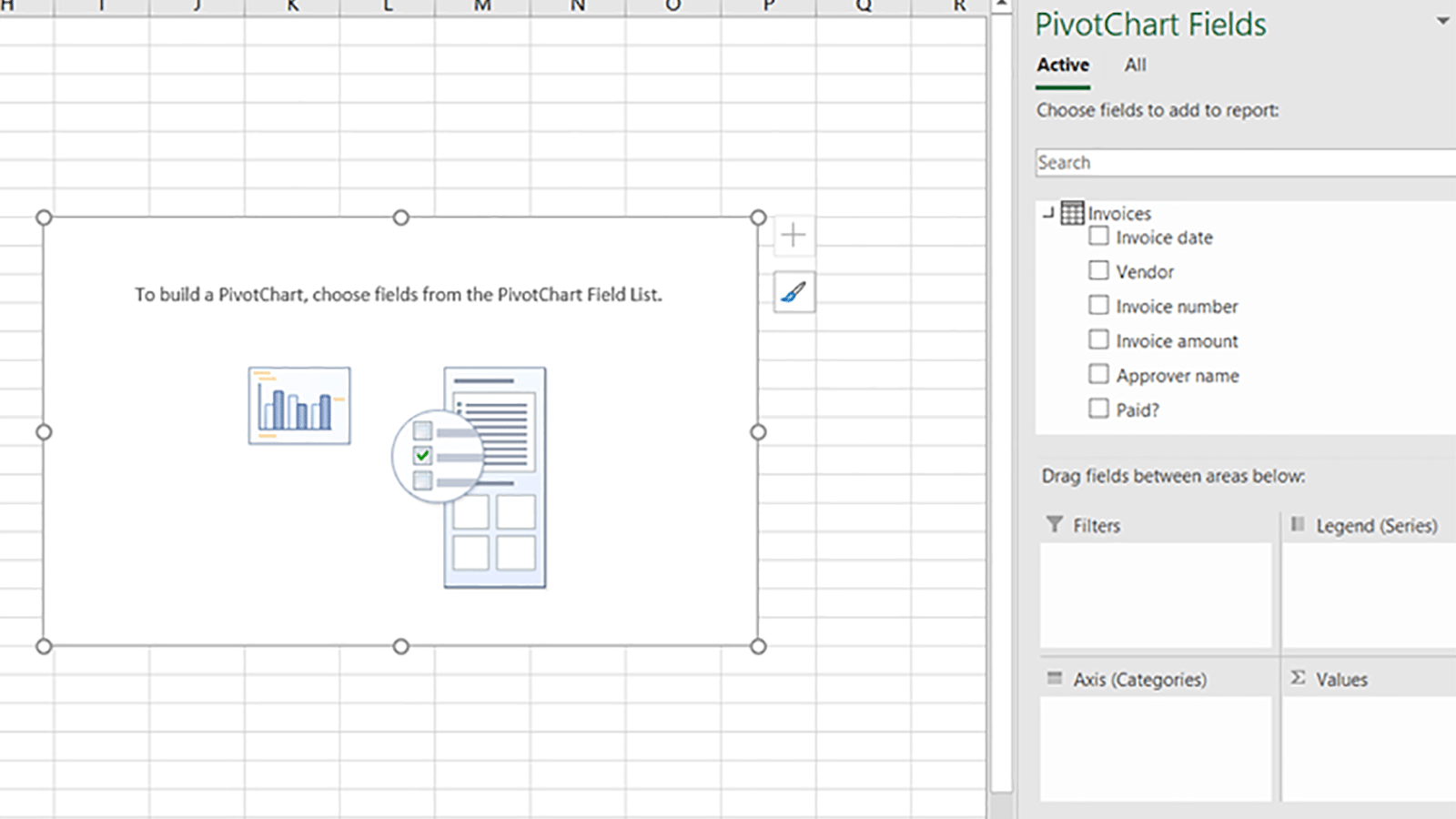Click the Filters funnel icon
This screenshot has width=1456, height=819.
[x=1055, y=524]
